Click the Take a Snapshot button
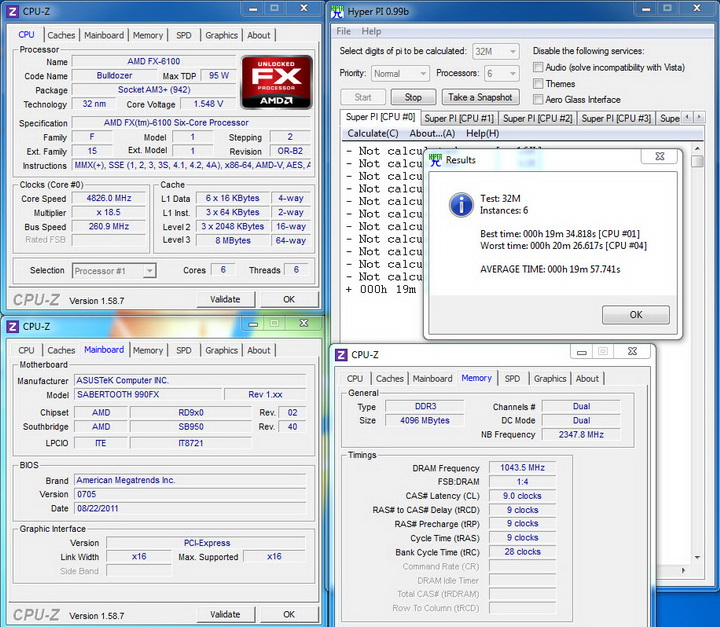720x627 pixels. [x=480, y=97]
